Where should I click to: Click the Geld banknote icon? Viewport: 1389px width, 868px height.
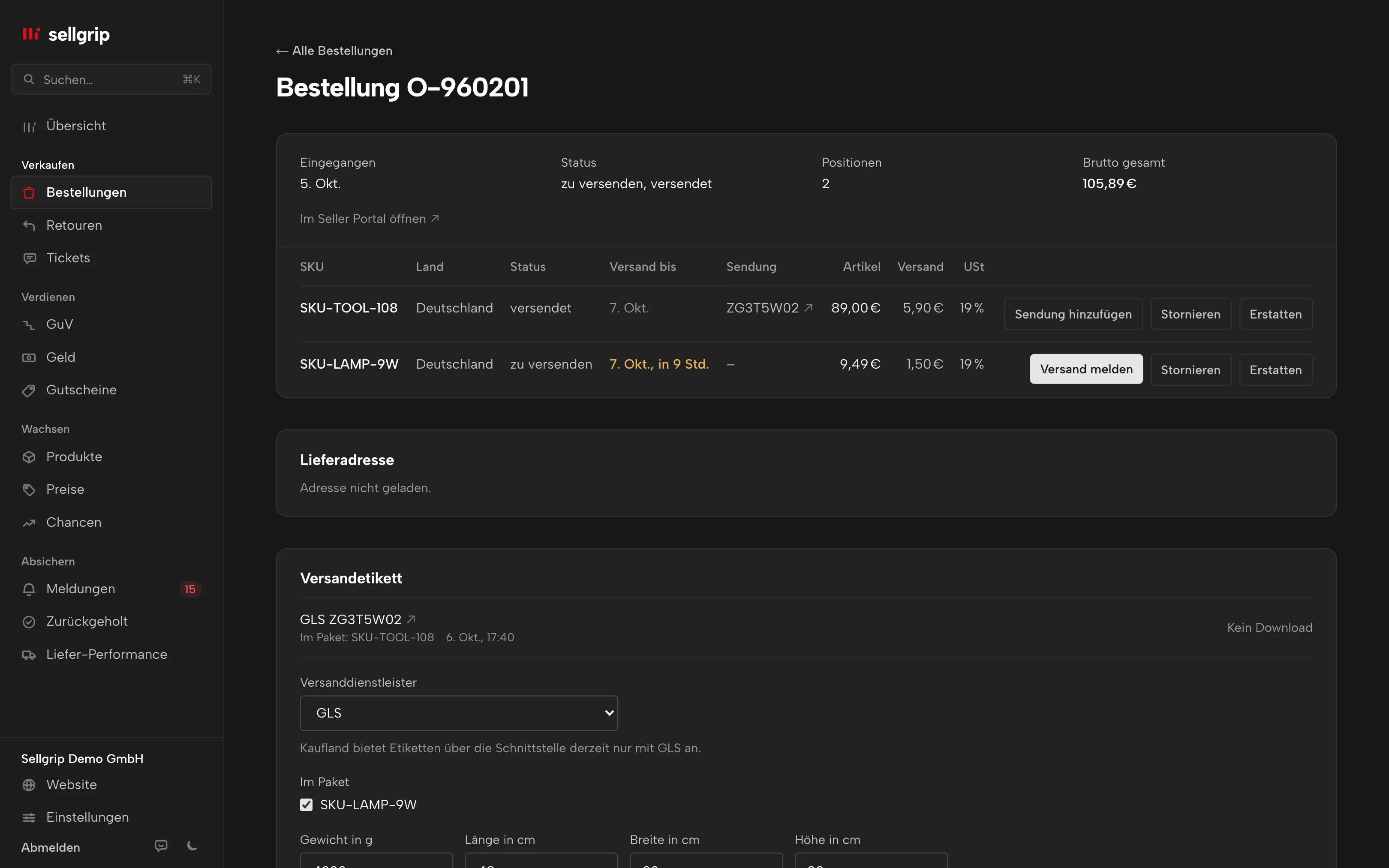[x=29, y=357]
